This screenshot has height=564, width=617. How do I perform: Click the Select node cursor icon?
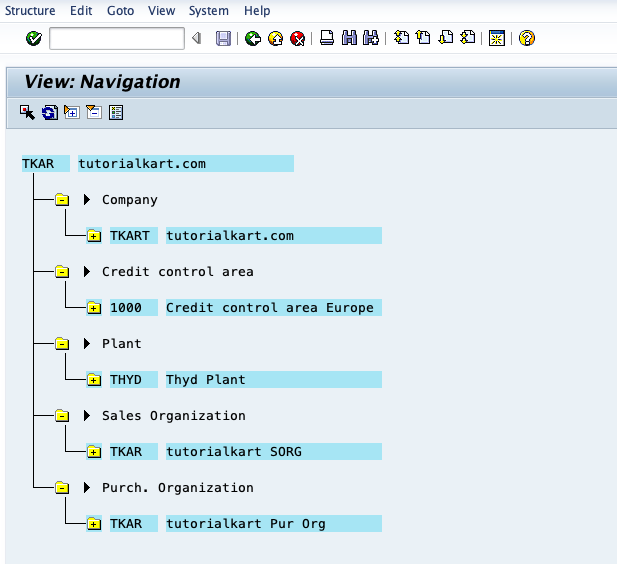27,113
